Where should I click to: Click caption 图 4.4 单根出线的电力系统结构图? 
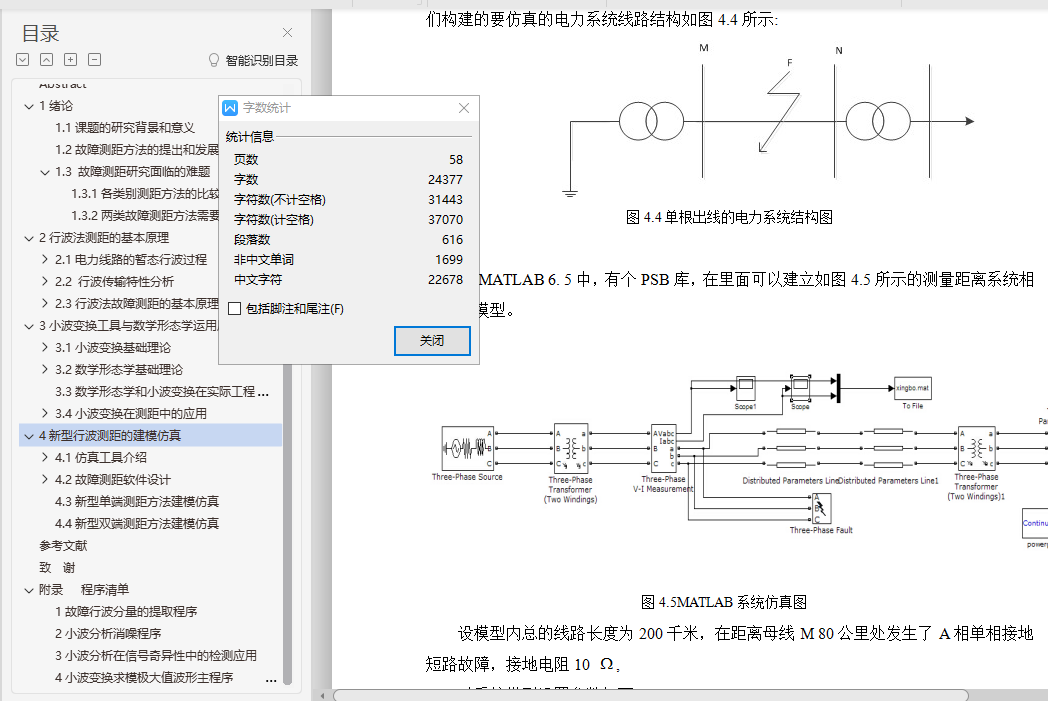pos(729,217)
